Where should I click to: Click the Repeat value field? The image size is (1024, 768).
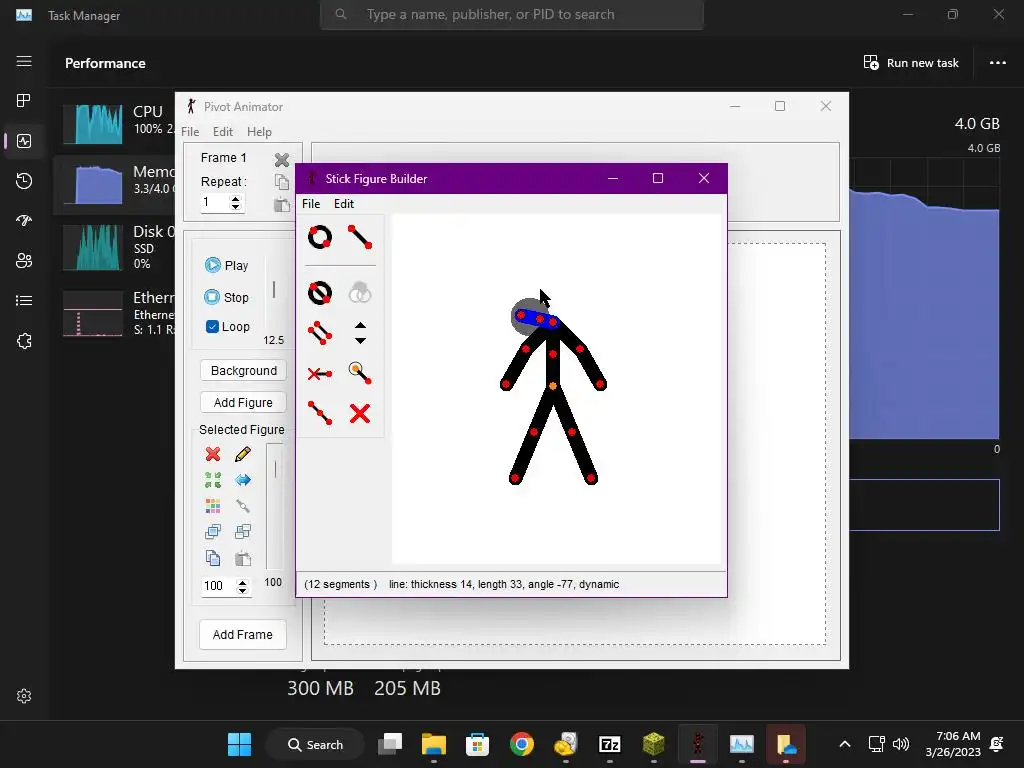214,202
